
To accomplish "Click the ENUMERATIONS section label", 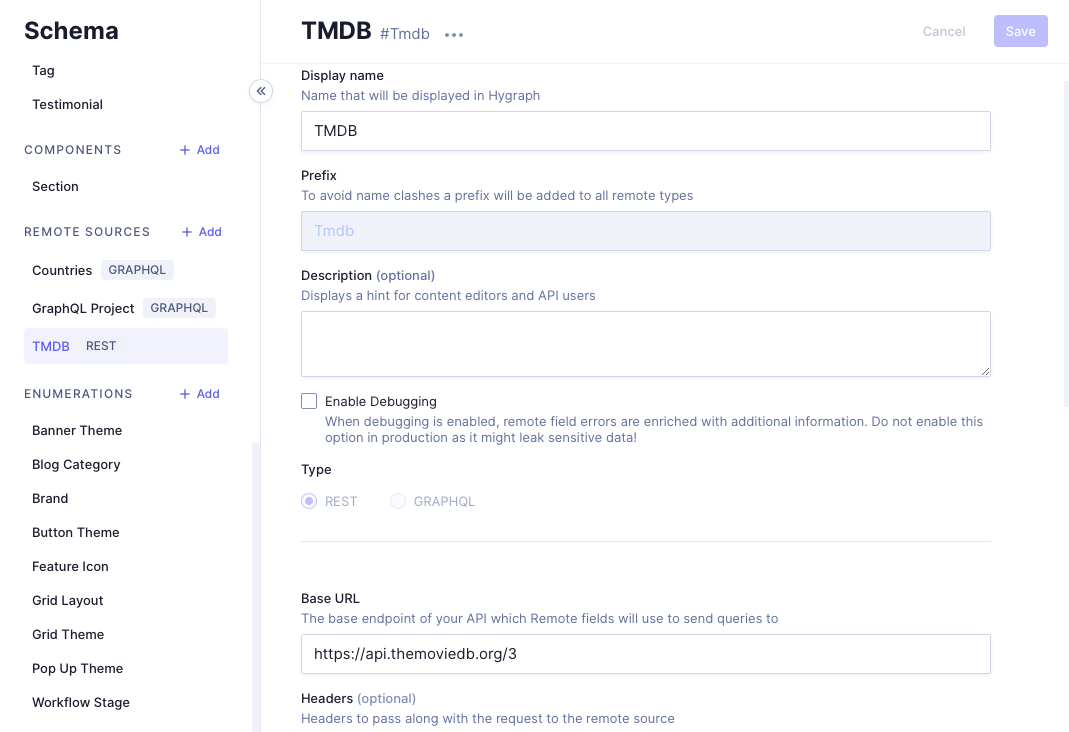I will [78, 394].
